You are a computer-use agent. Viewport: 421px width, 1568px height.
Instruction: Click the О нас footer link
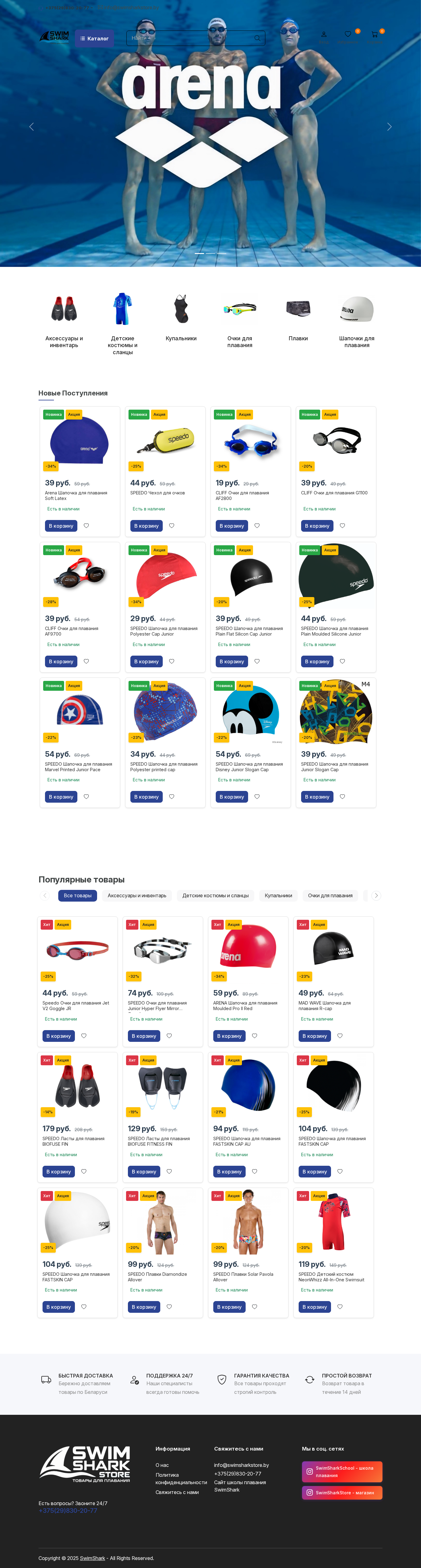162,1465
